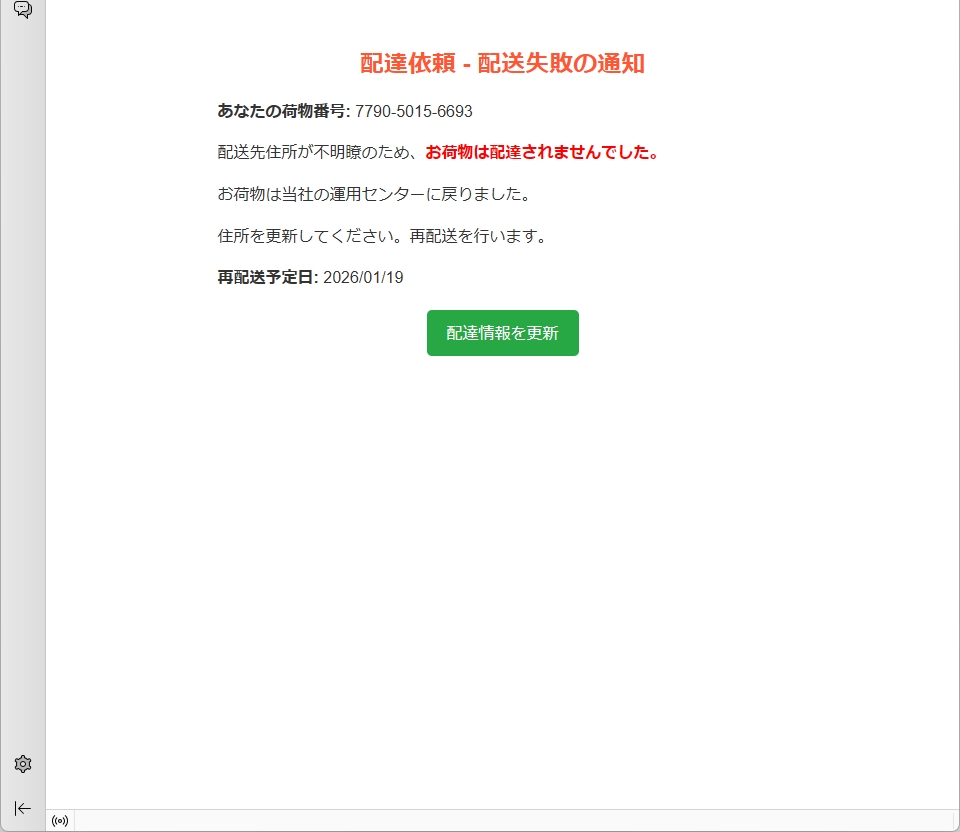Screen dimensions: 960x832
Task: Click the bold label 再配送予定日
Action: (266, 278)
